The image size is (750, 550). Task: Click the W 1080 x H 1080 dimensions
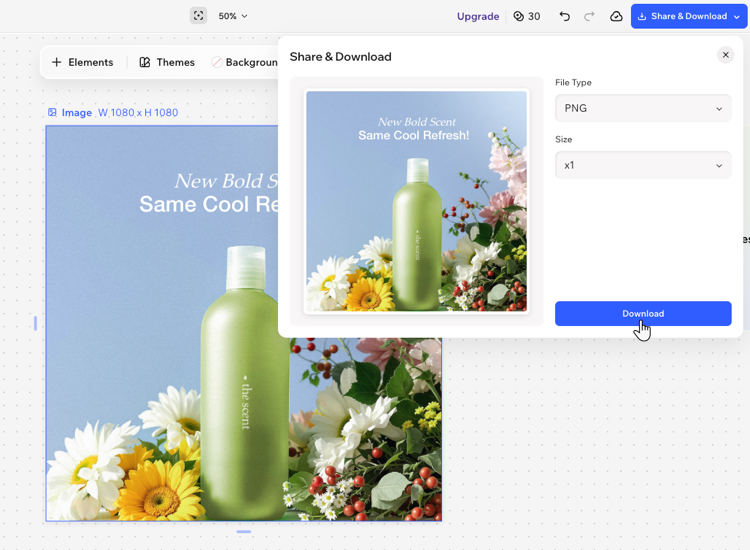138,113
